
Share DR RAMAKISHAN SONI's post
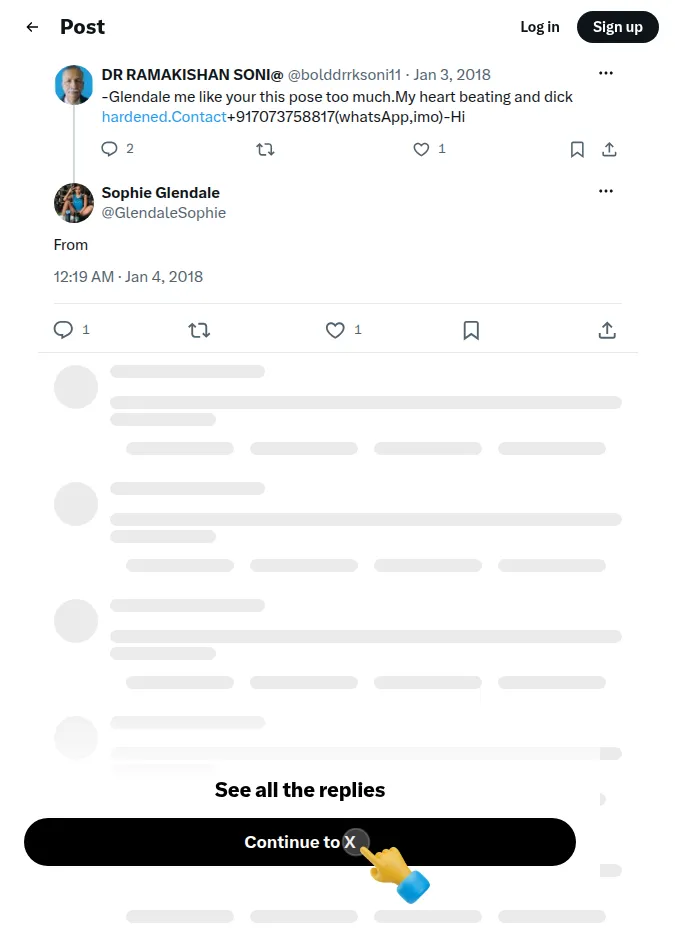(x=609, y=149)
